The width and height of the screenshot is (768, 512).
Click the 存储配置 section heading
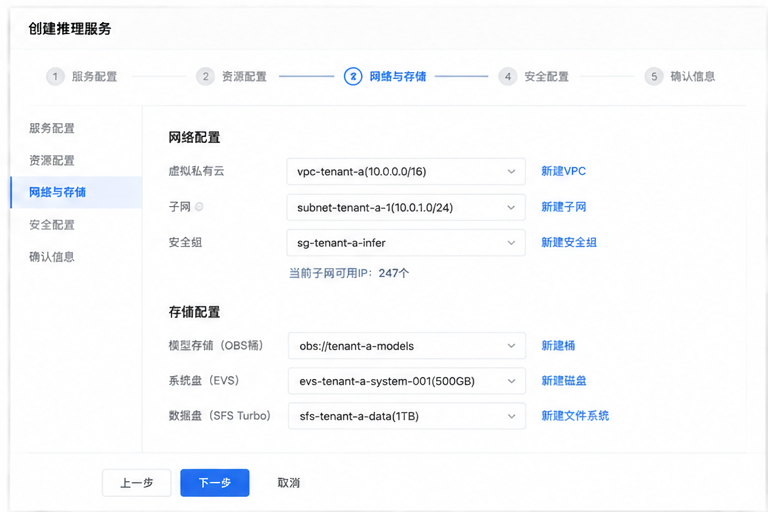coord(194,312)
